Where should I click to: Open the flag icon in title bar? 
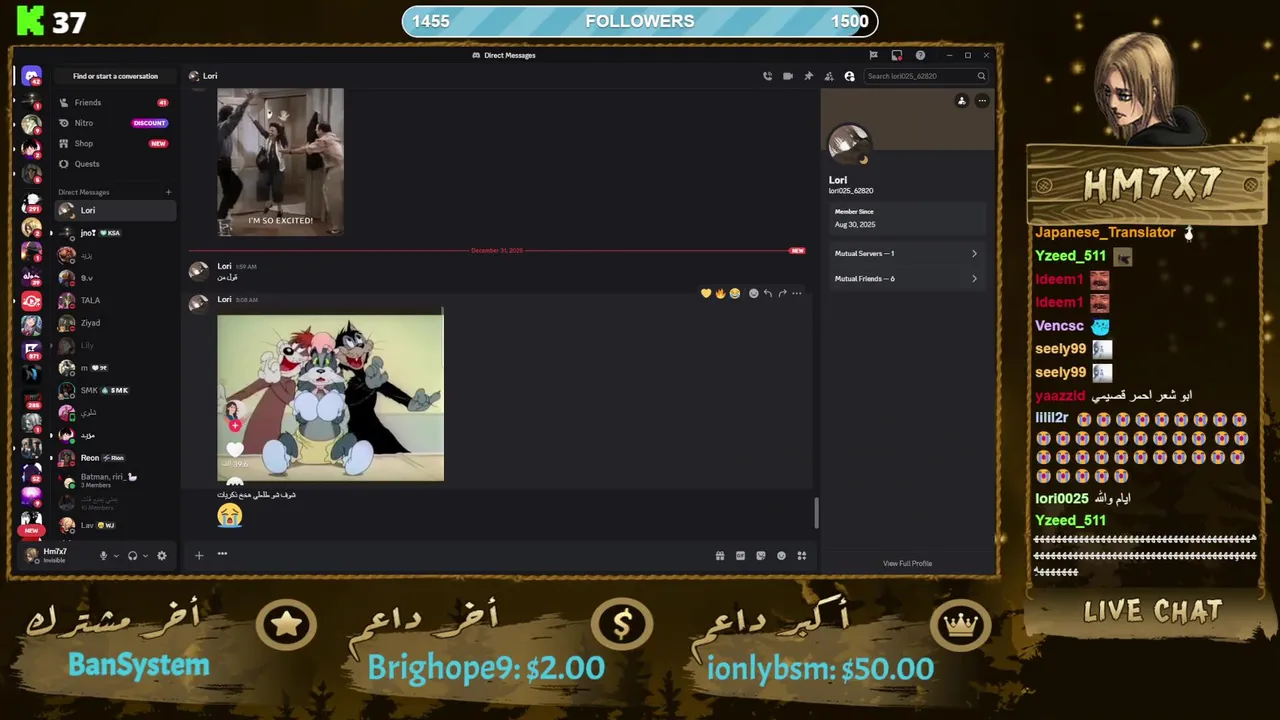coord(873,55)
